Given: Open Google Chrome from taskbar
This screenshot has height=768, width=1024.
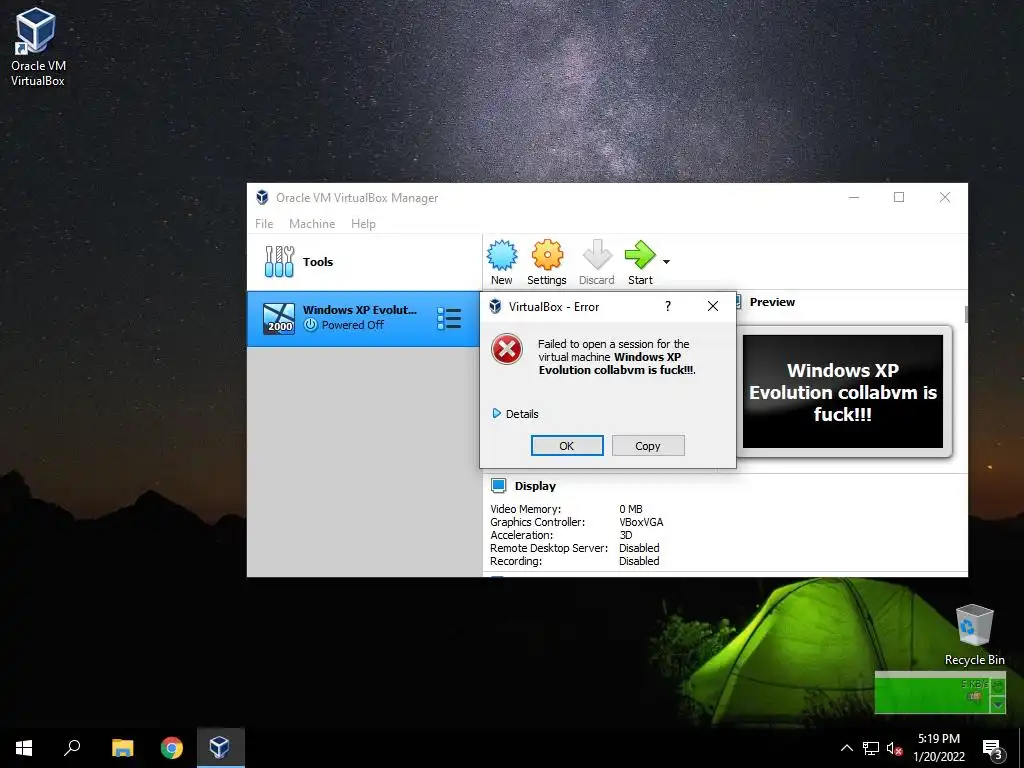Looking at the screenshot, I should (x=172, y=748).
